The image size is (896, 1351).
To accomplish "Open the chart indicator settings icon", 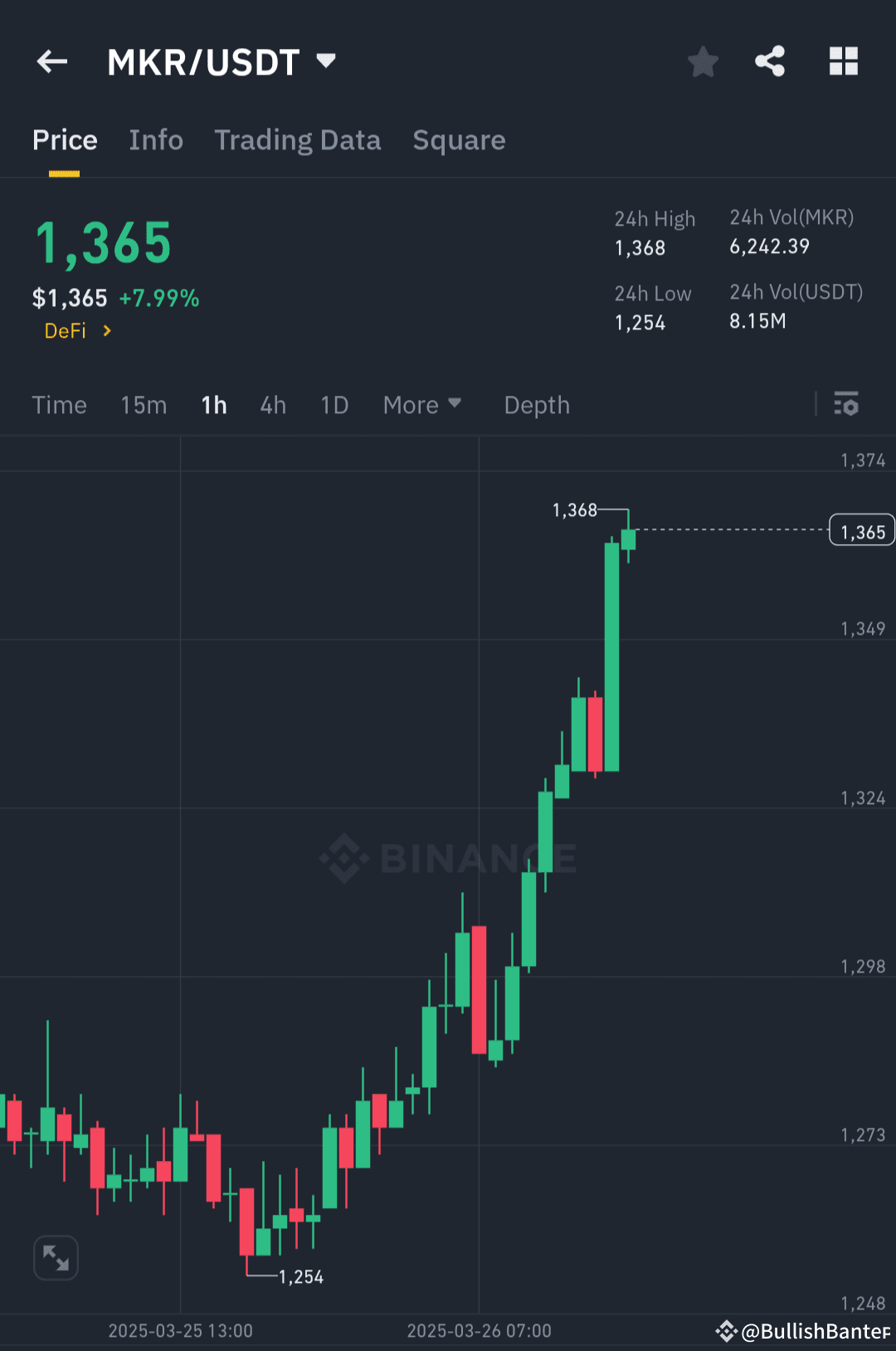I will (846, 405).
